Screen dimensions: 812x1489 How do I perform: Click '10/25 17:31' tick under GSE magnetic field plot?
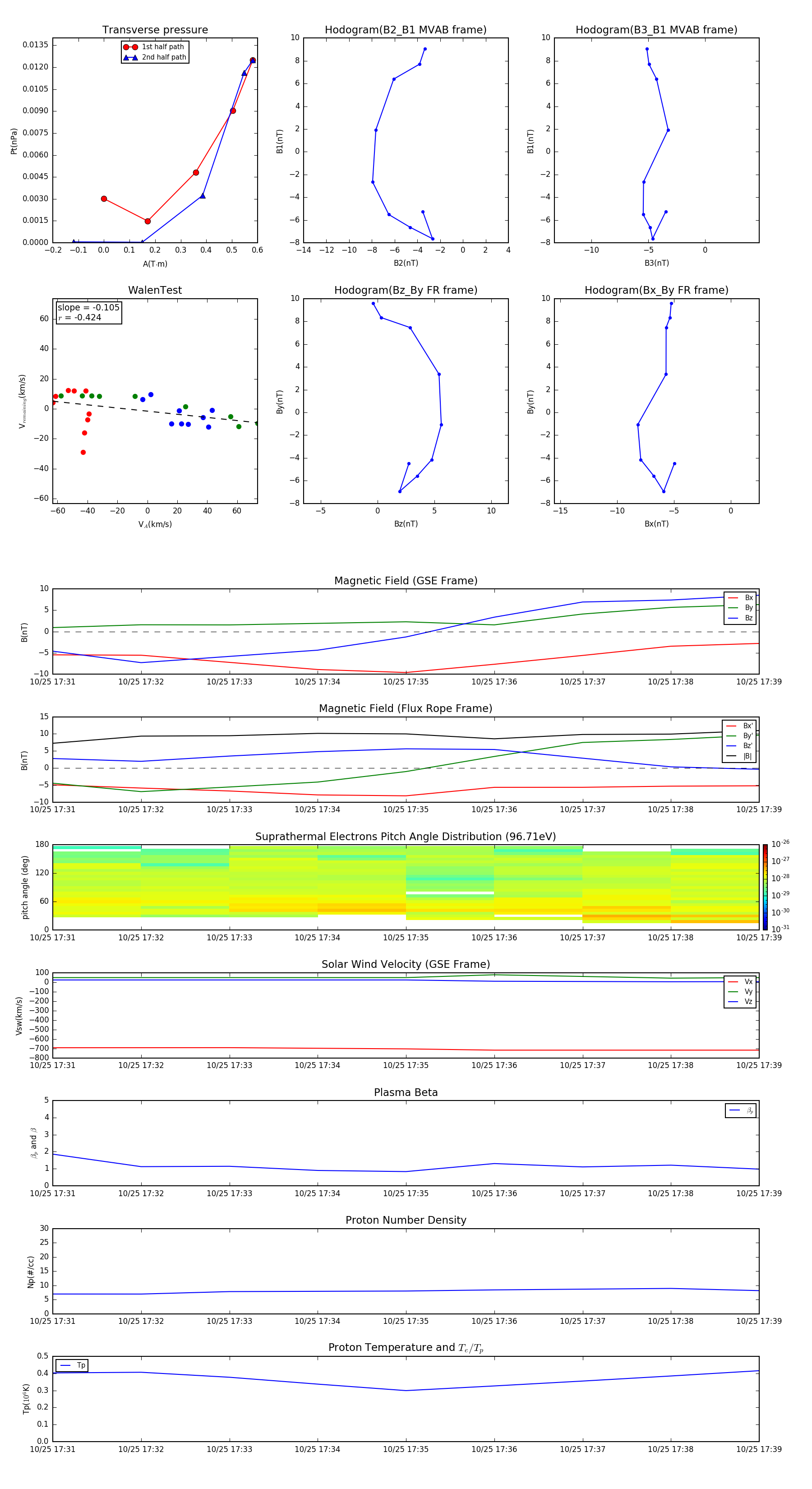(x=53, y=681)
